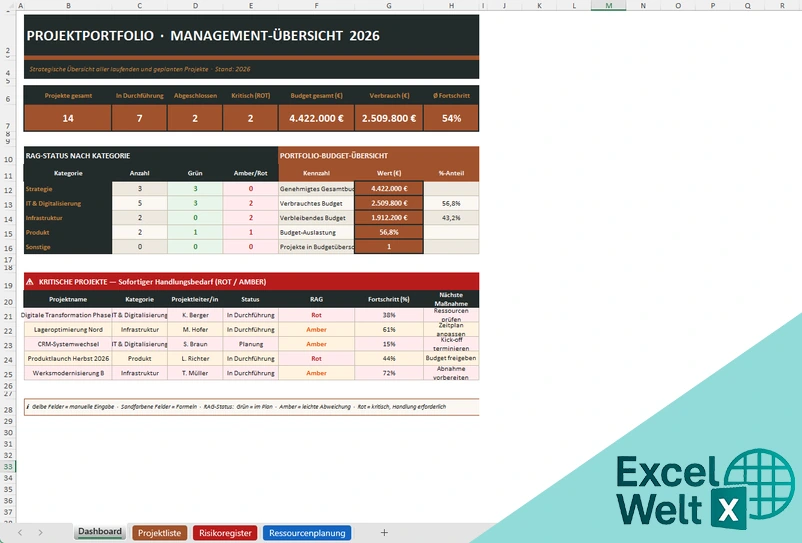
Task: Click the previous sheet navigation arrow
Action: click(x=20, y=532)
